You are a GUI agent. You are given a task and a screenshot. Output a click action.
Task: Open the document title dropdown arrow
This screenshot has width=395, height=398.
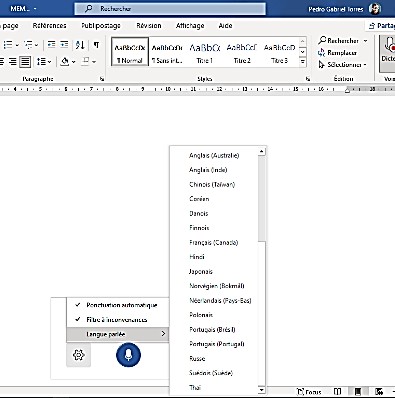[35, 9]
